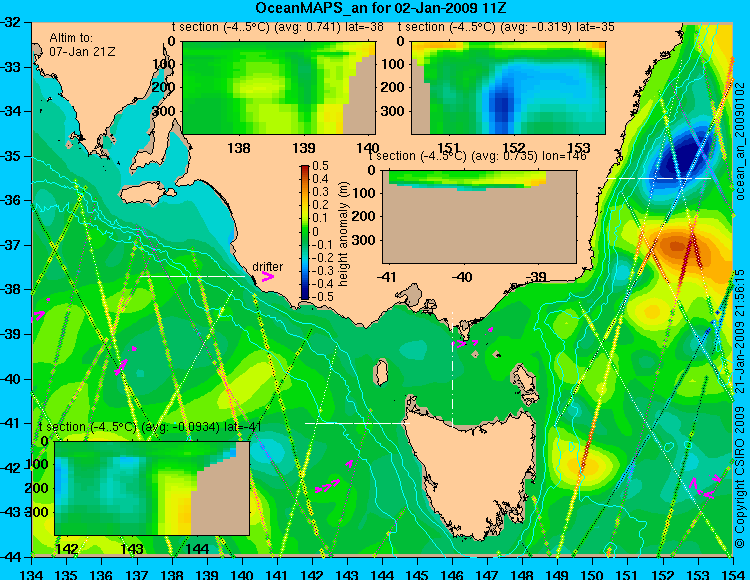
Task: Open the lat=-35 section inset plot
Action: coord(508,88)
